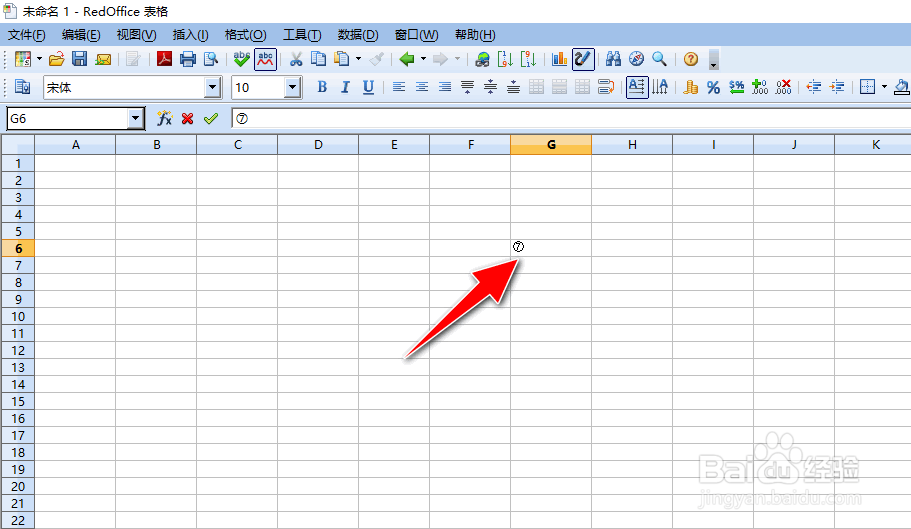Open a file with the folder icon
This screenshot has height=529, width=911.
pos(56,59)
